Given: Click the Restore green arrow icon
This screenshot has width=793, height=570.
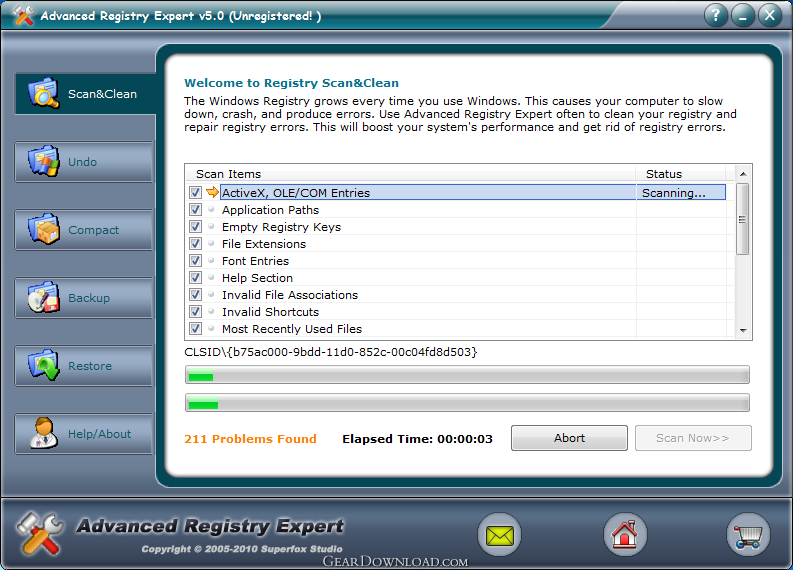Looking at the screenshot, I should [43, 365].
